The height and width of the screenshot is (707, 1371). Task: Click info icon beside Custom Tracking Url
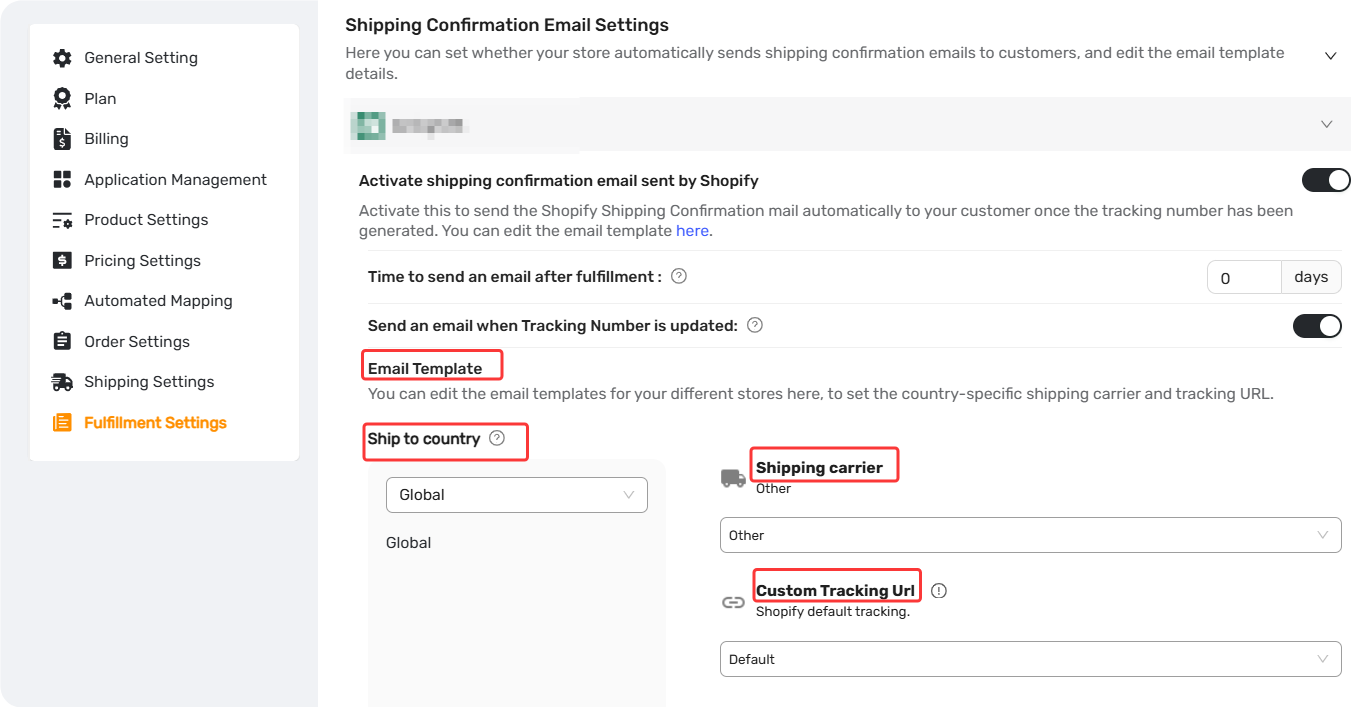point(938,590)
